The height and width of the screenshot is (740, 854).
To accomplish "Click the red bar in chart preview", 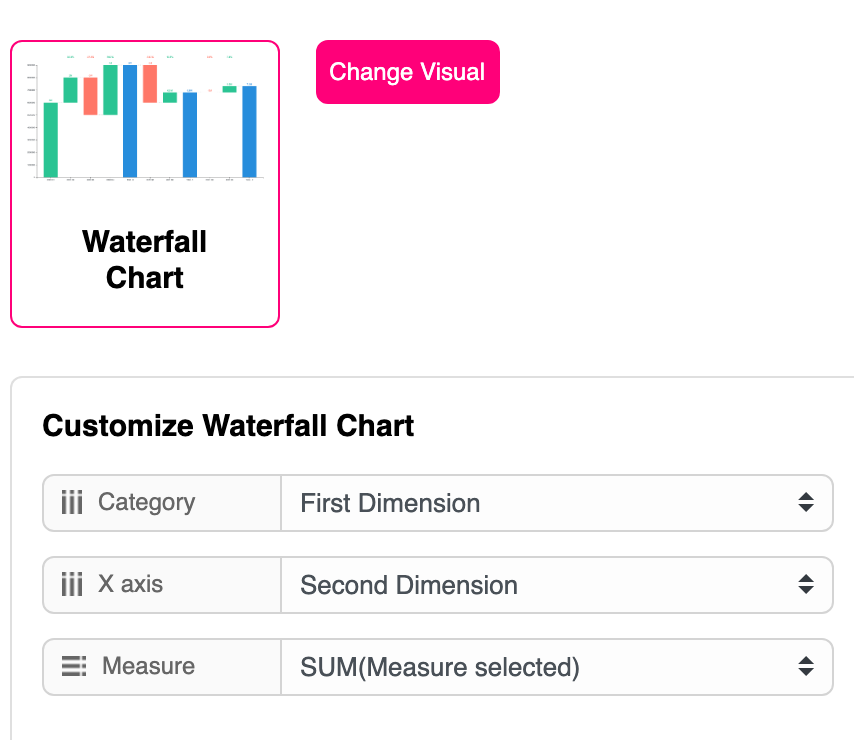I will (x=90, y=96).
